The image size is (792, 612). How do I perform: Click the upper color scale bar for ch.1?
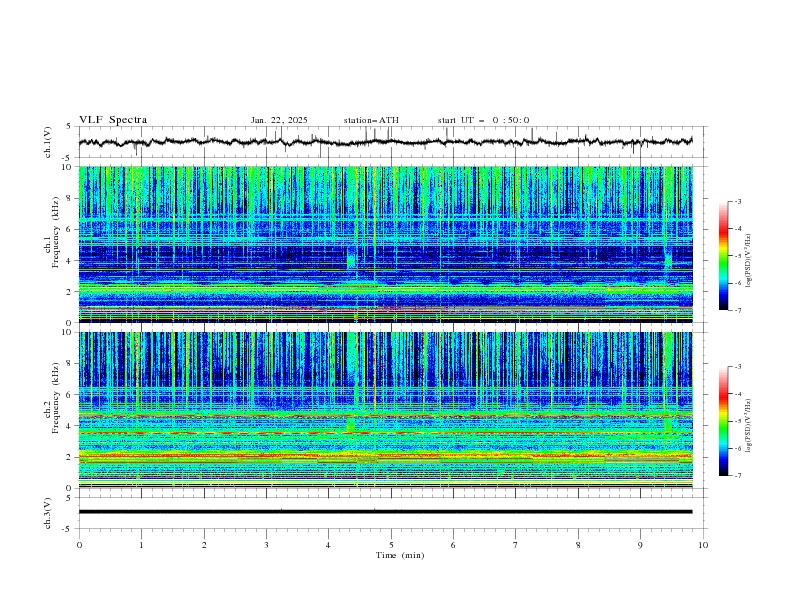tap(723, 256)
